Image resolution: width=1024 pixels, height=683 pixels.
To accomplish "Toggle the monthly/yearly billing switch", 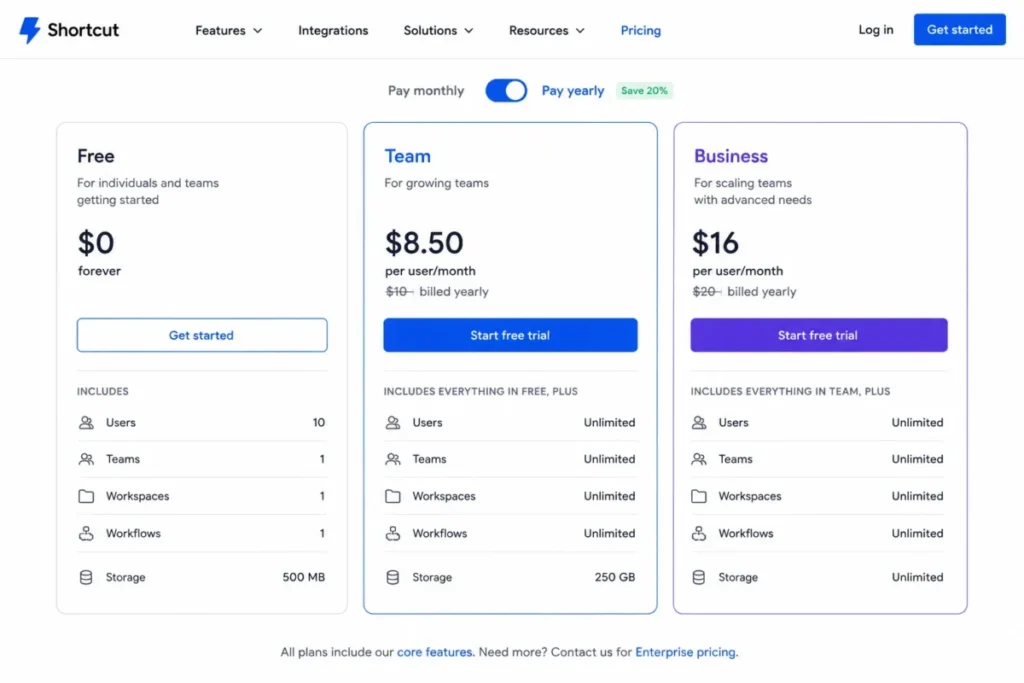I will pos(506,91).
